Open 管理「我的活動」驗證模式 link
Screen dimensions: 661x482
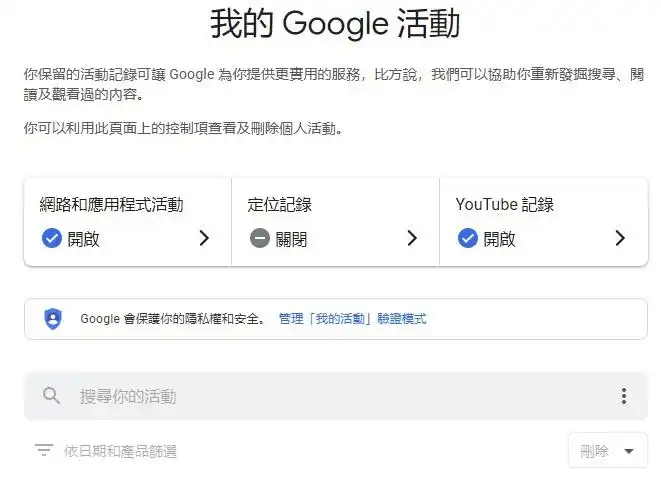point(352,319)
